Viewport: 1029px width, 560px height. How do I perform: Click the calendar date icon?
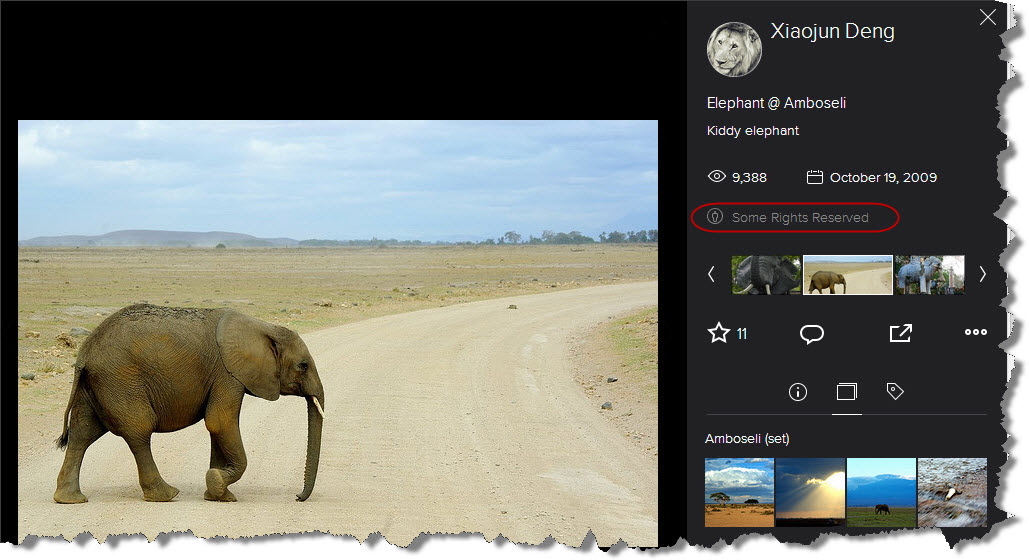814,177
